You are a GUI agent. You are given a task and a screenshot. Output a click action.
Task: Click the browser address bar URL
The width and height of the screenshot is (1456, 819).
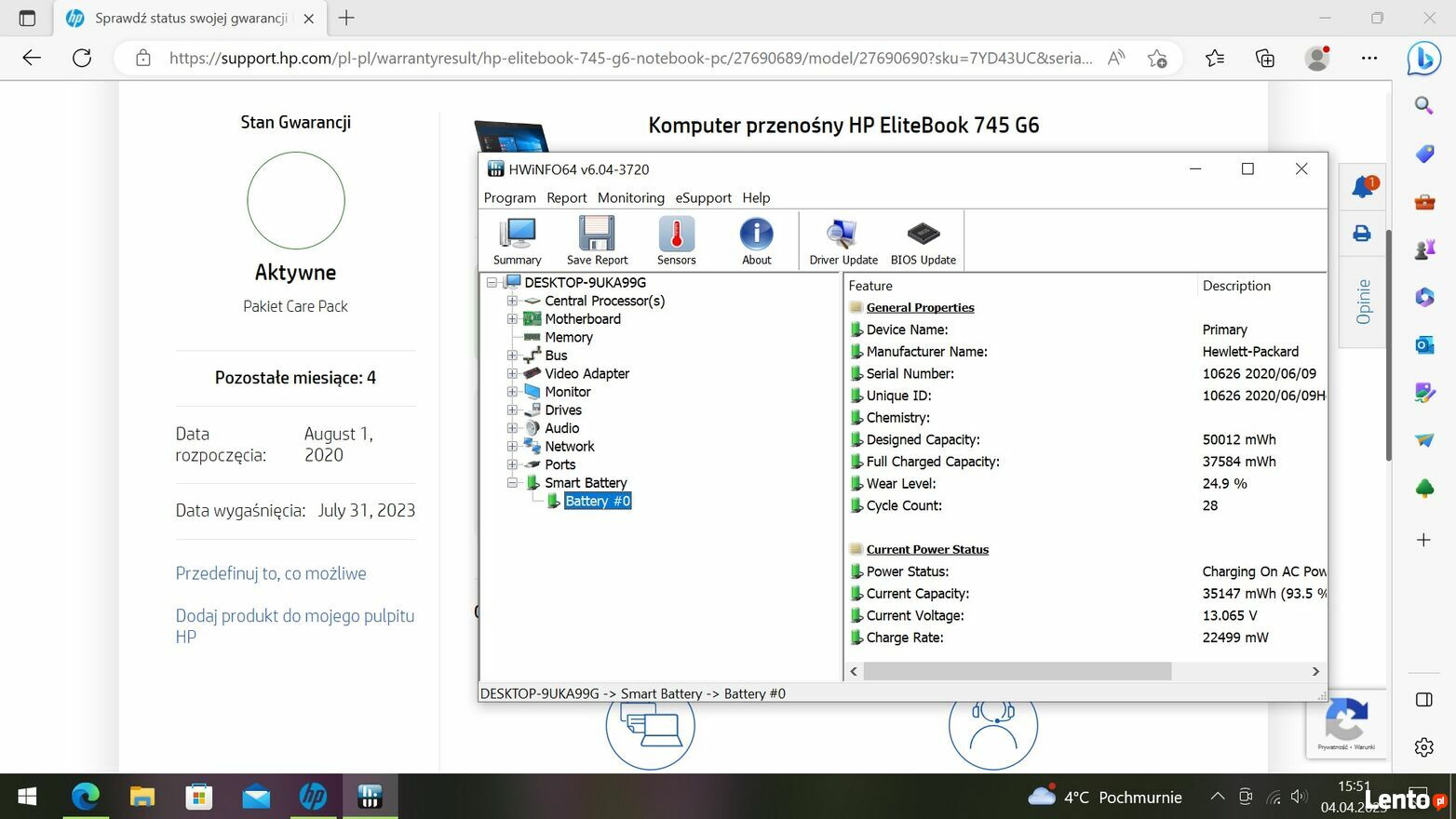(630, 58)
